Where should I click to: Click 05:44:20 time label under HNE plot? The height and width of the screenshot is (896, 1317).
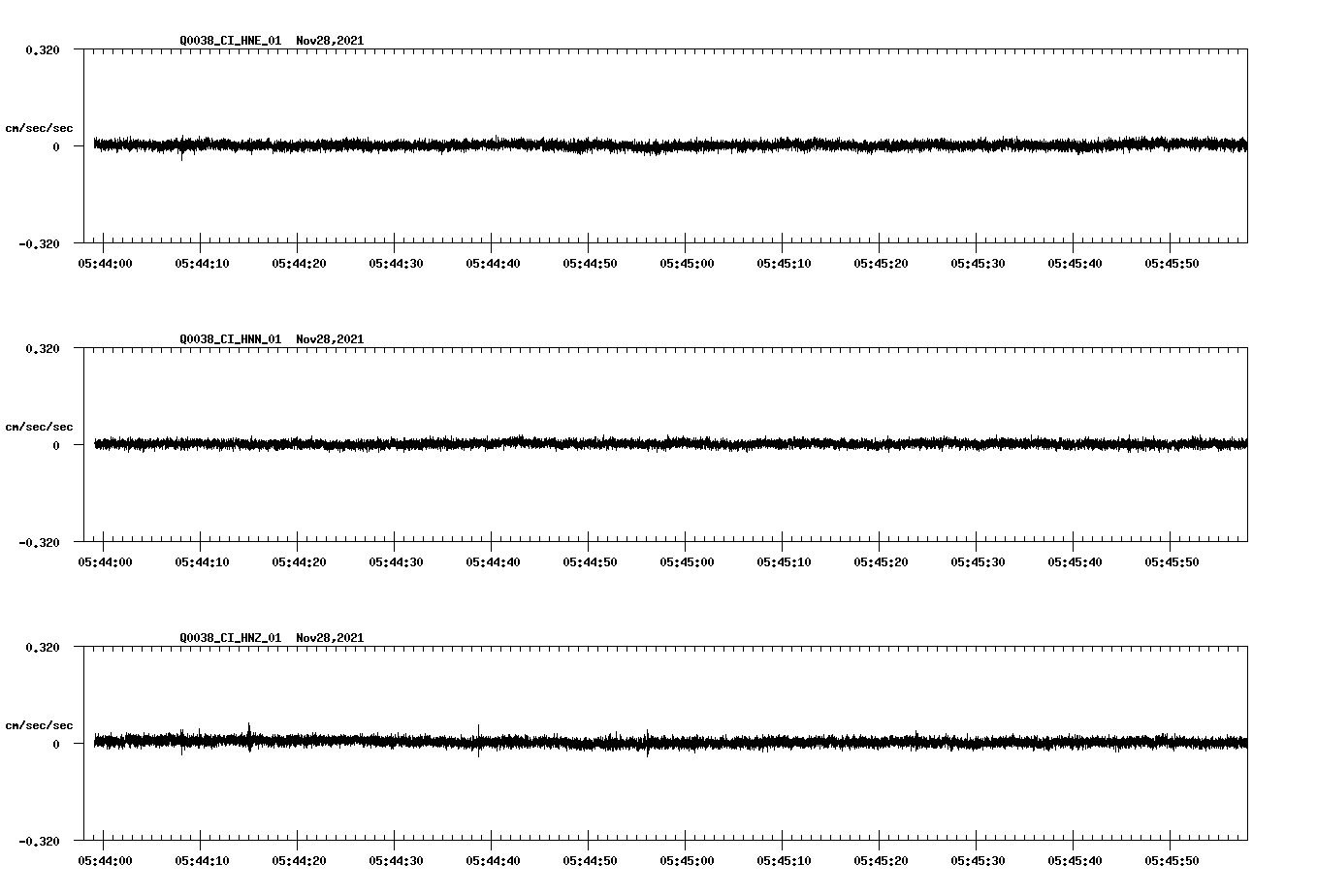tap(299, 264)
